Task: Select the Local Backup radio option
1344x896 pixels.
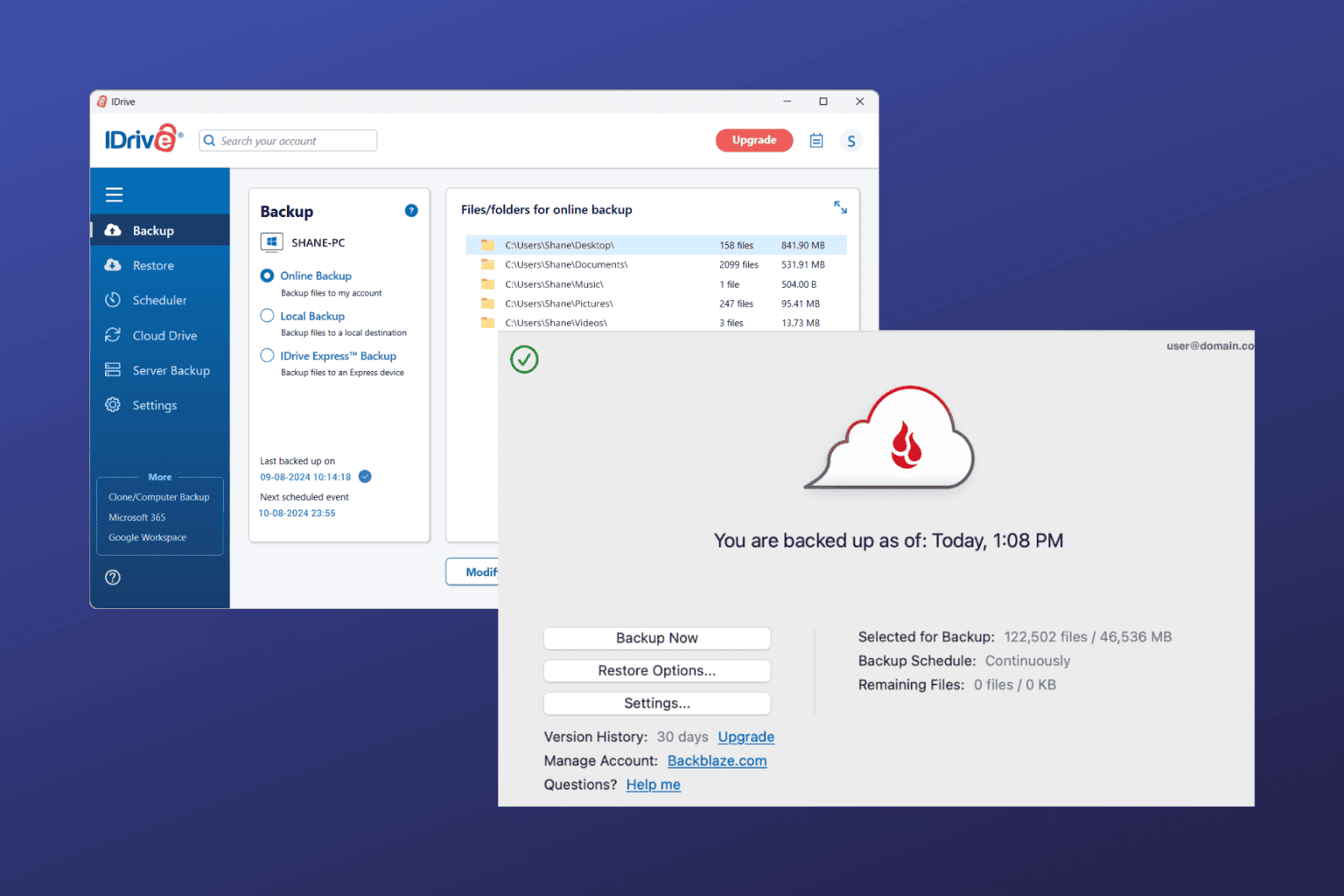Action: pyautogui.click(x=267, y=316)
